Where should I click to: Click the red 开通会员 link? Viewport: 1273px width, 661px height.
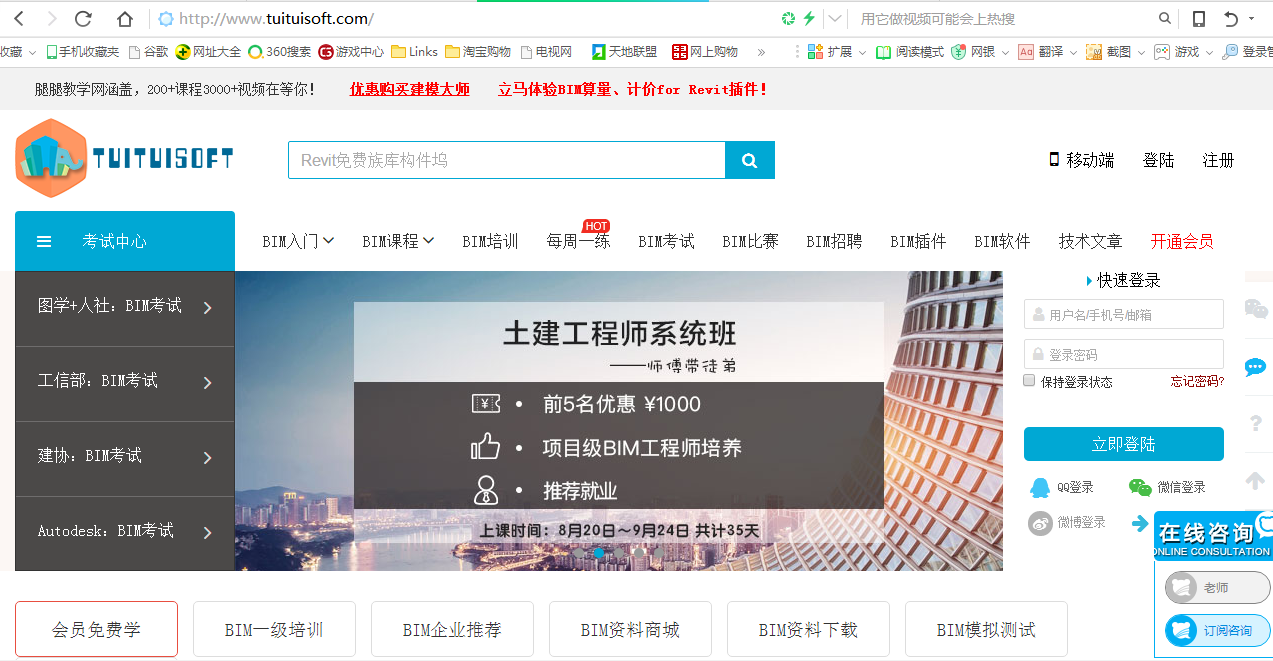(1182, 241)
